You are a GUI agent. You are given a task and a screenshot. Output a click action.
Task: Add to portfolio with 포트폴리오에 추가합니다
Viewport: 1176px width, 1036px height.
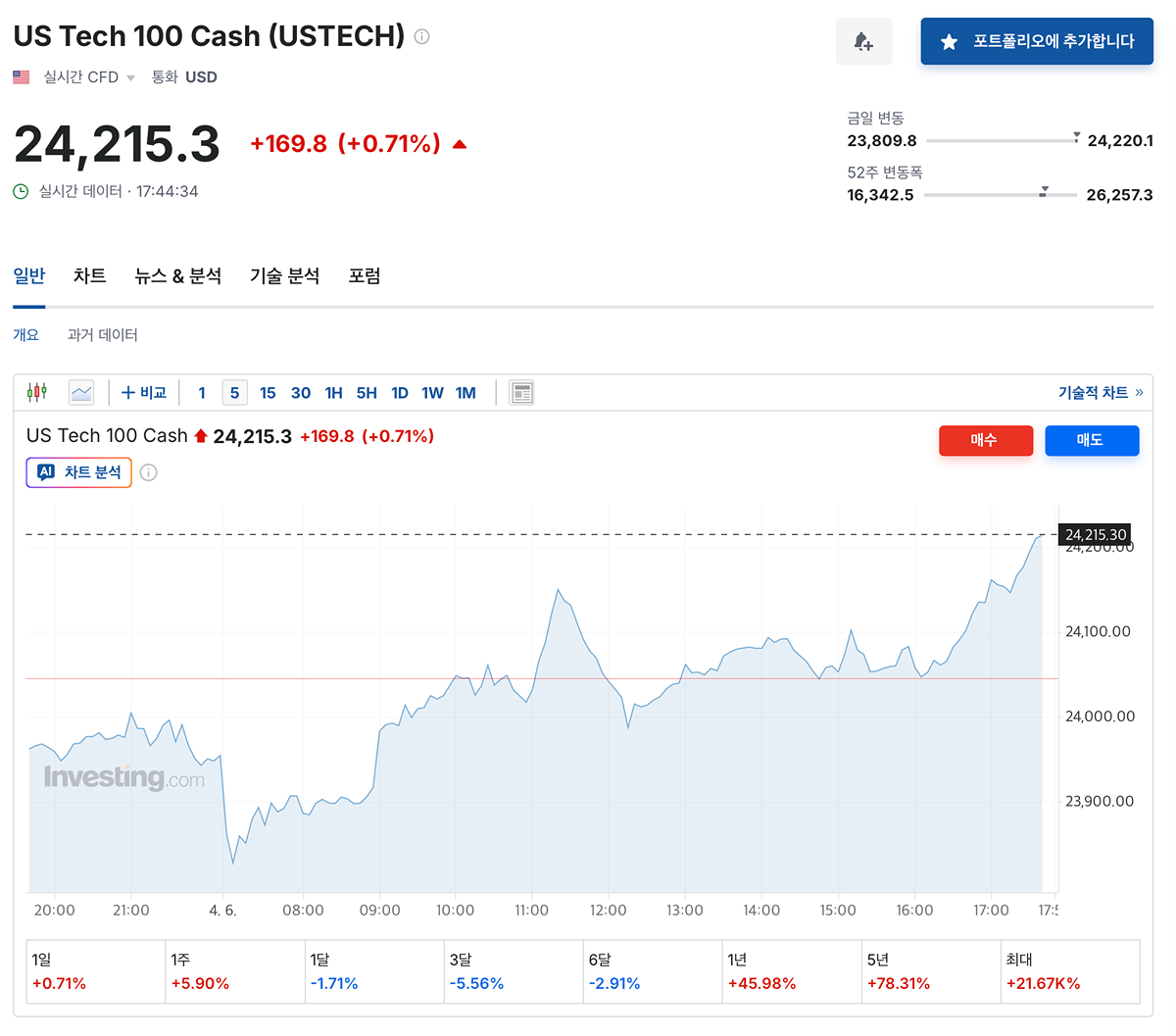pos(1037,41)
